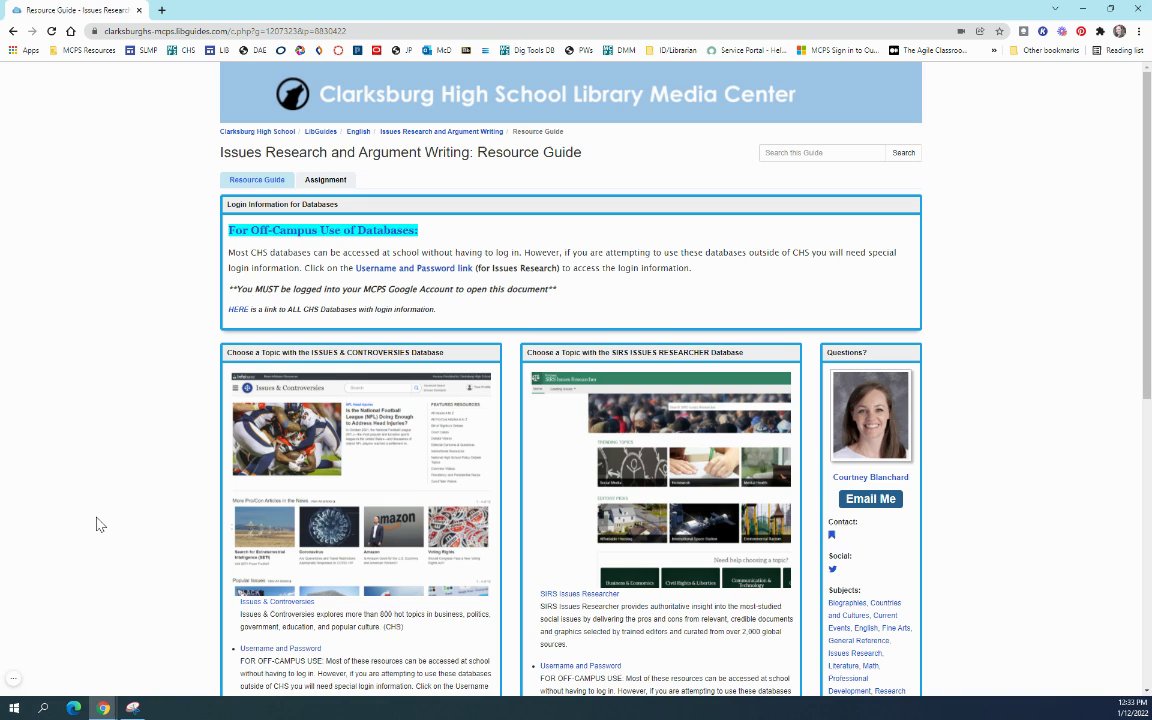Launch Microsoft Edge from taskbar

(73, 708)
